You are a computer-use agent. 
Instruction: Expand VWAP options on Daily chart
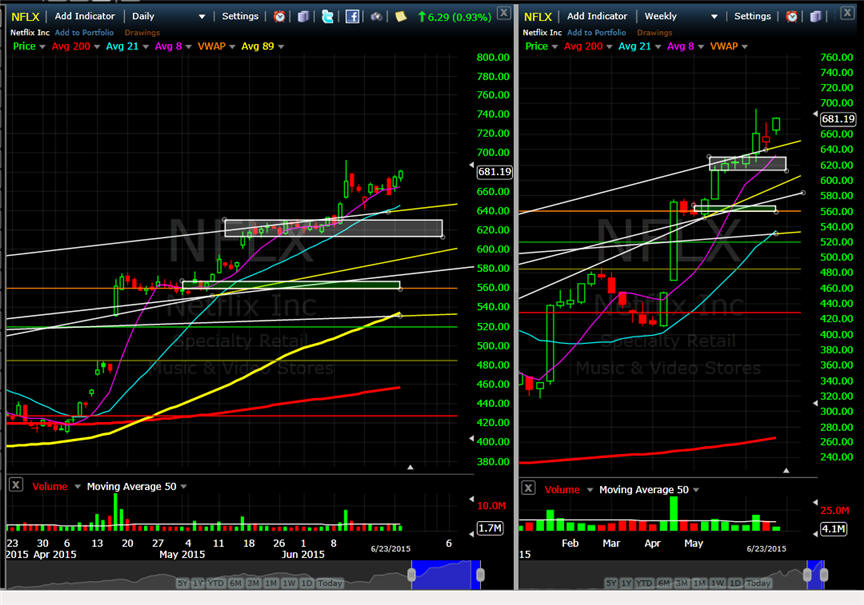pos(232,47)
